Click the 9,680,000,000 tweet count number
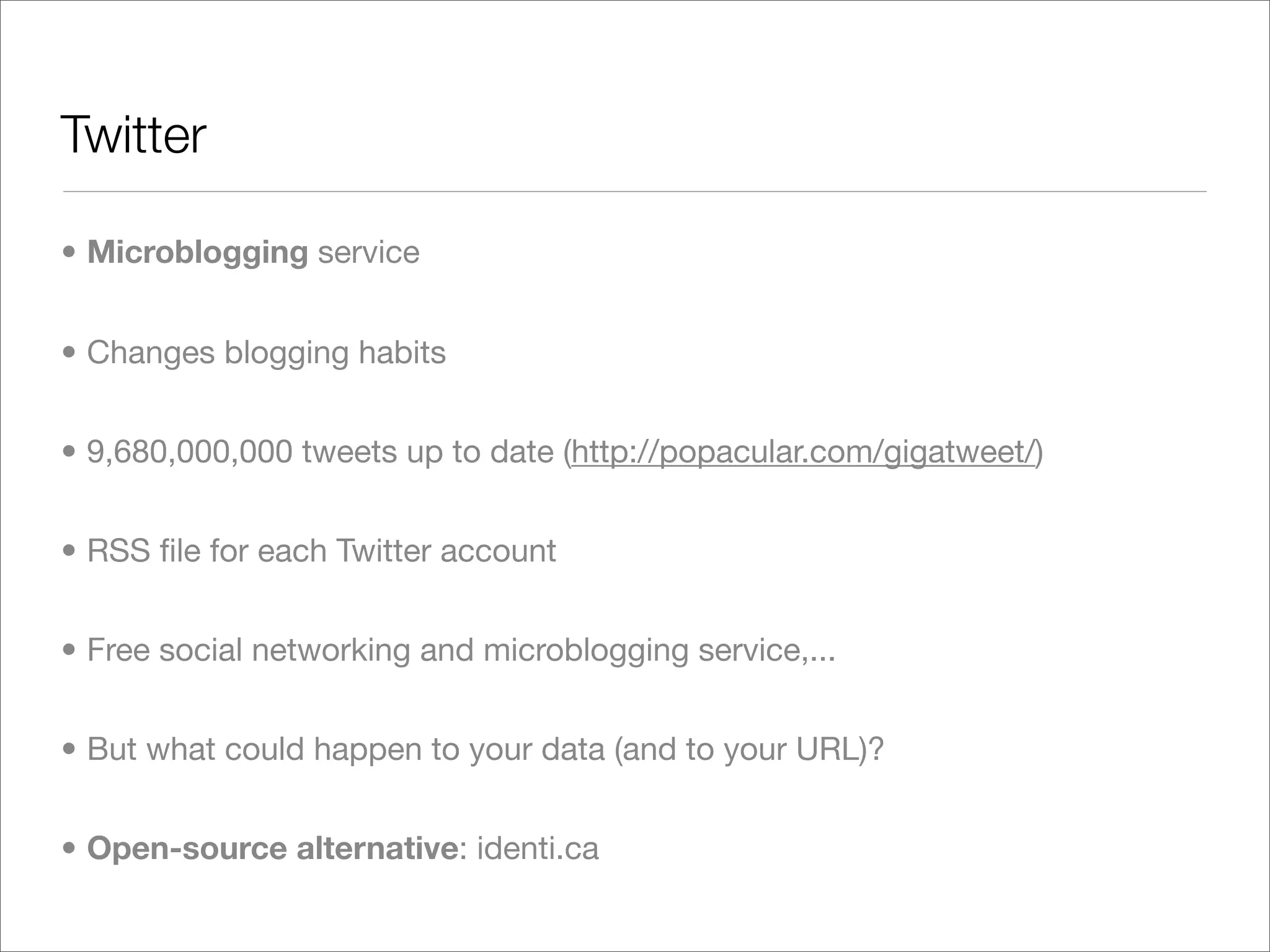 189,452
